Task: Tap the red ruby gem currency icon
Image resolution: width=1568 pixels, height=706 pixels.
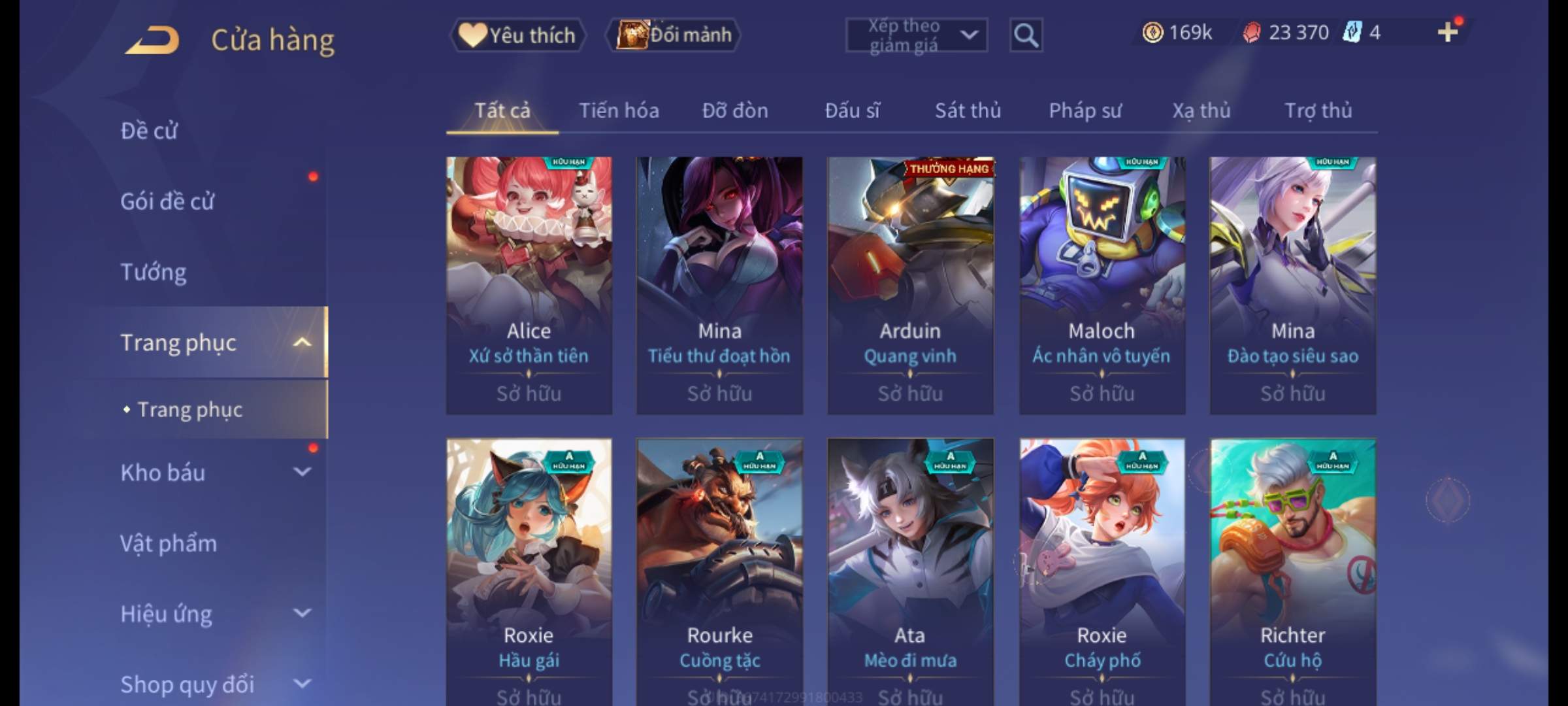Action: tap(1251, 33)
